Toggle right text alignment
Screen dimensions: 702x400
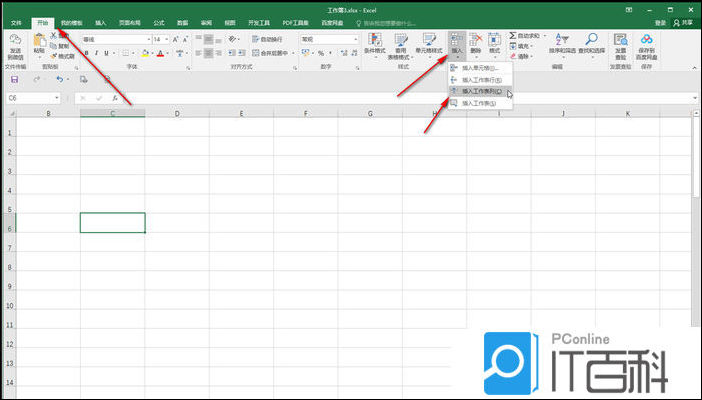(x=218, y=53)
